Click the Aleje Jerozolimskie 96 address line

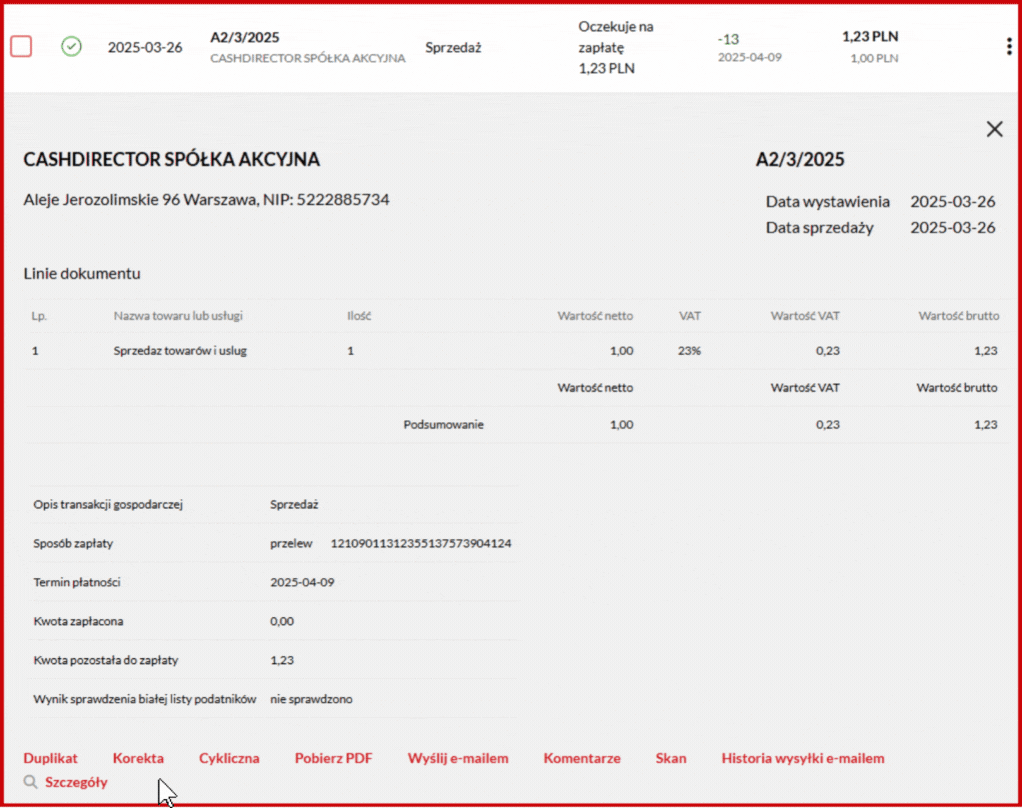[207, 199]
